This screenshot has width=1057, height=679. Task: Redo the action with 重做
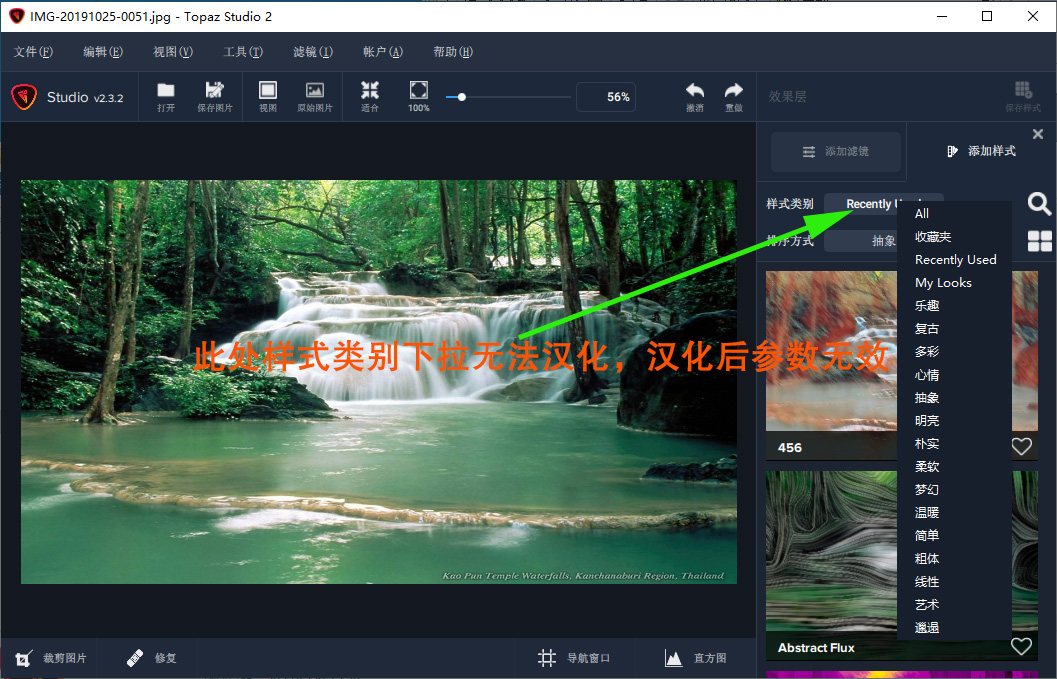[x=733, y=96]
